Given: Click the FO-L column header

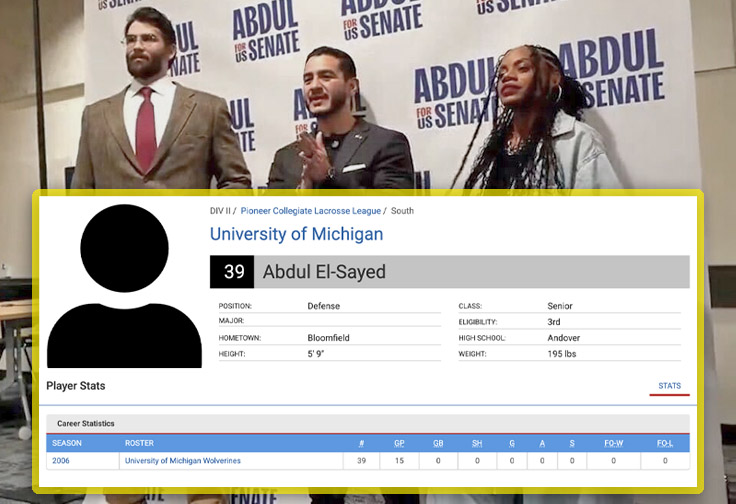Looking at the screenshot, I should [x=665, y=443].
